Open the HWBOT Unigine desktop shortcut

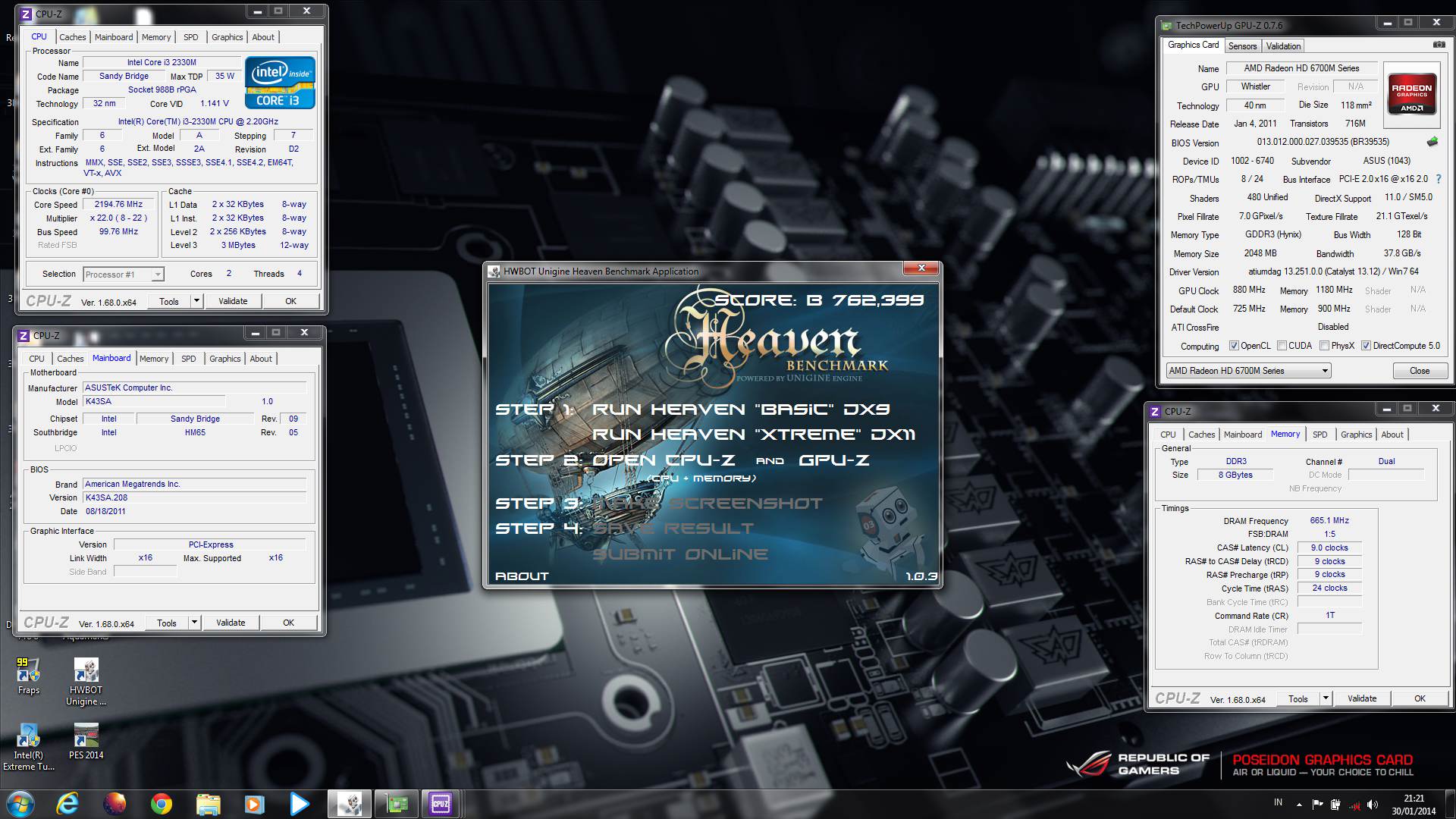coord(86,682)
